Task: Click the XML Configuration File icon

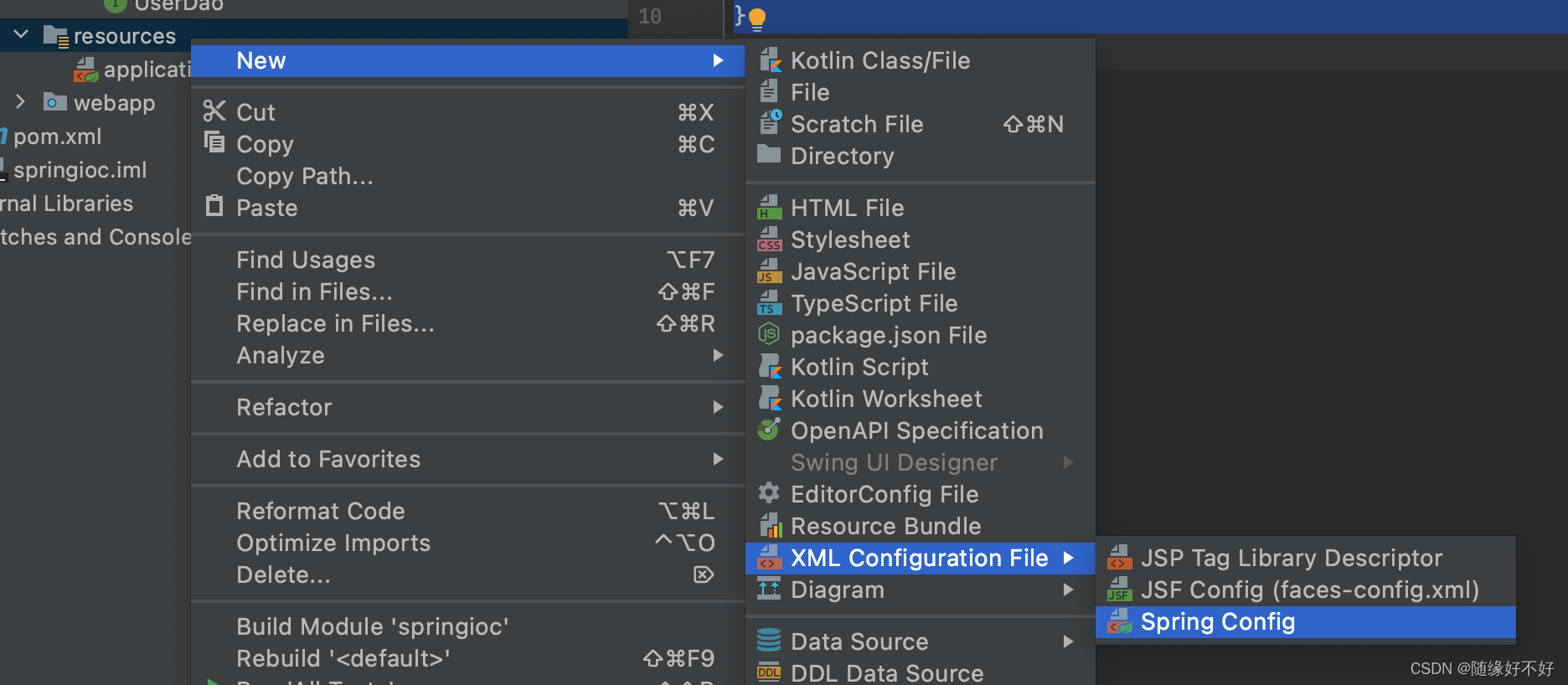Action: pos(769,557)
